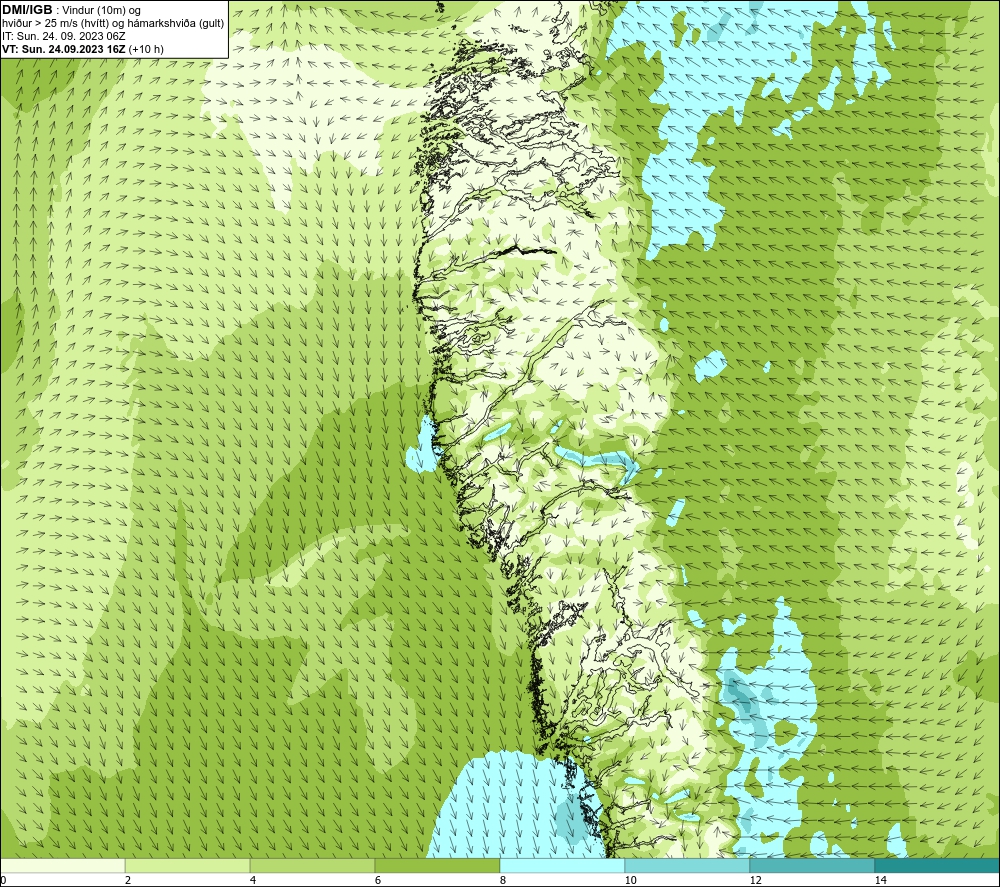Screen dimensions: 1000x887
Task: Click the 4–6 m/s green scale segment
Action: coord(312,865)
